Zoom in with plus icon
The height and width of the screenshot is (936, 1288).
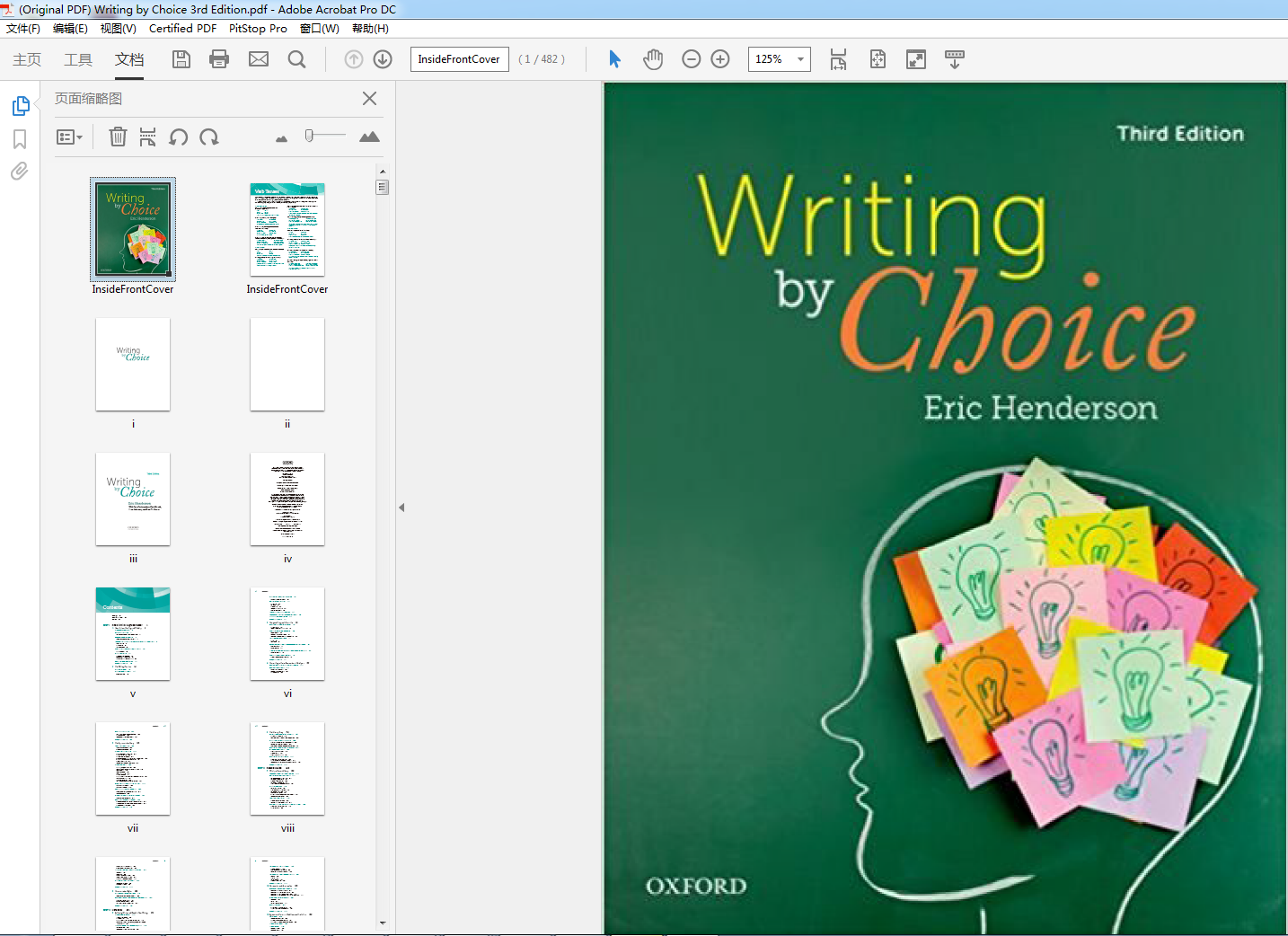720,59
